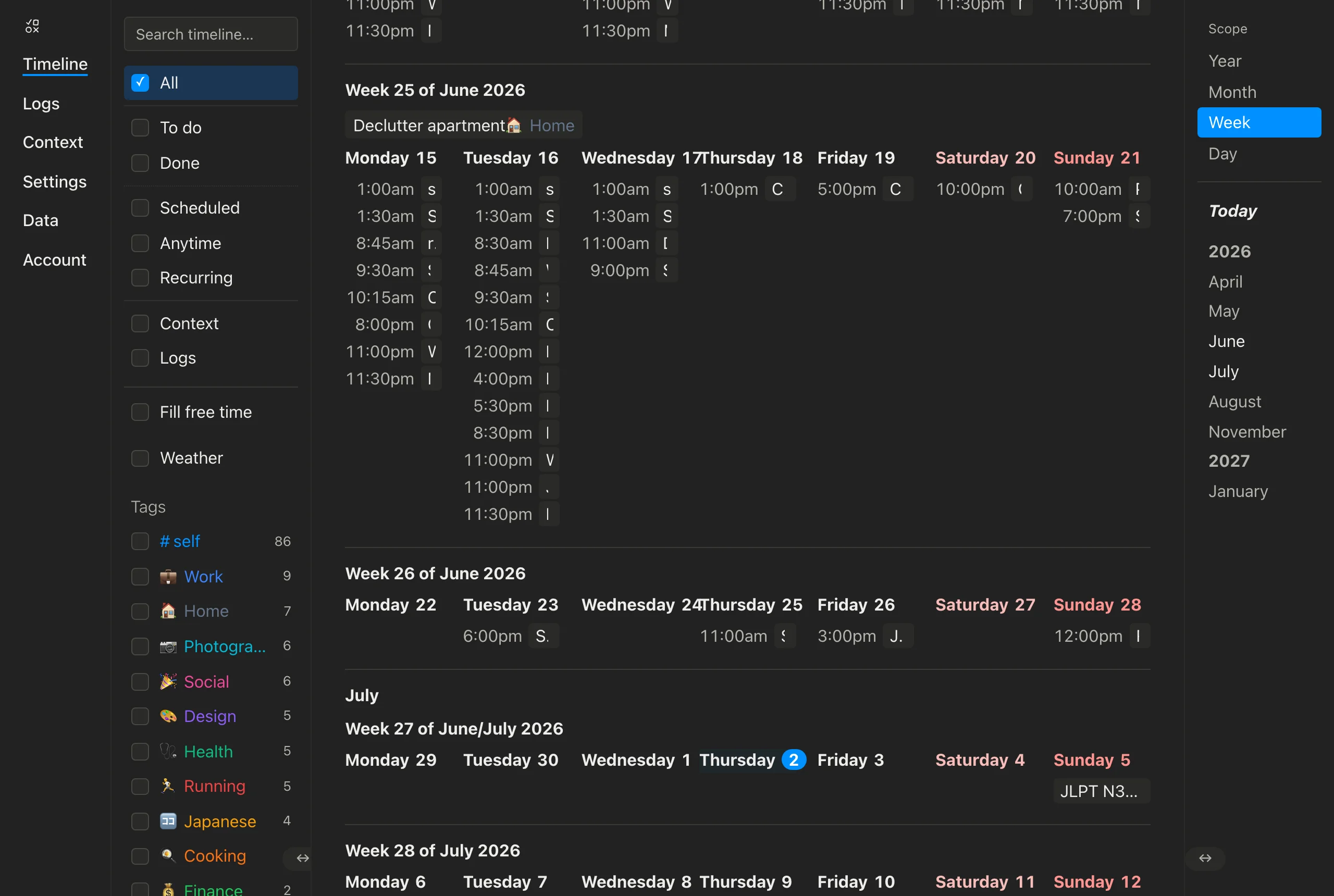Image resolution: width=1334 pixels, height=896 pixels.
Task: Check the Weather option
Action: [x=140, y=458]
